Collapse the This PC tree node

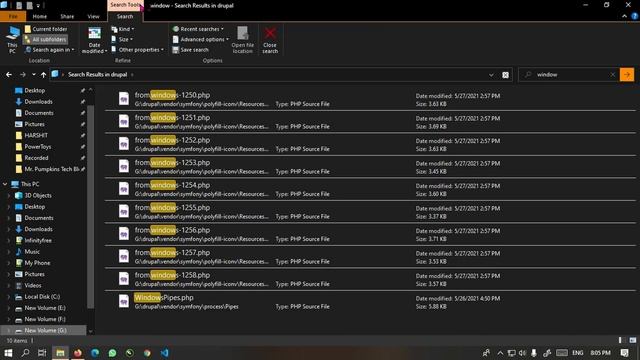pos(5,184)
